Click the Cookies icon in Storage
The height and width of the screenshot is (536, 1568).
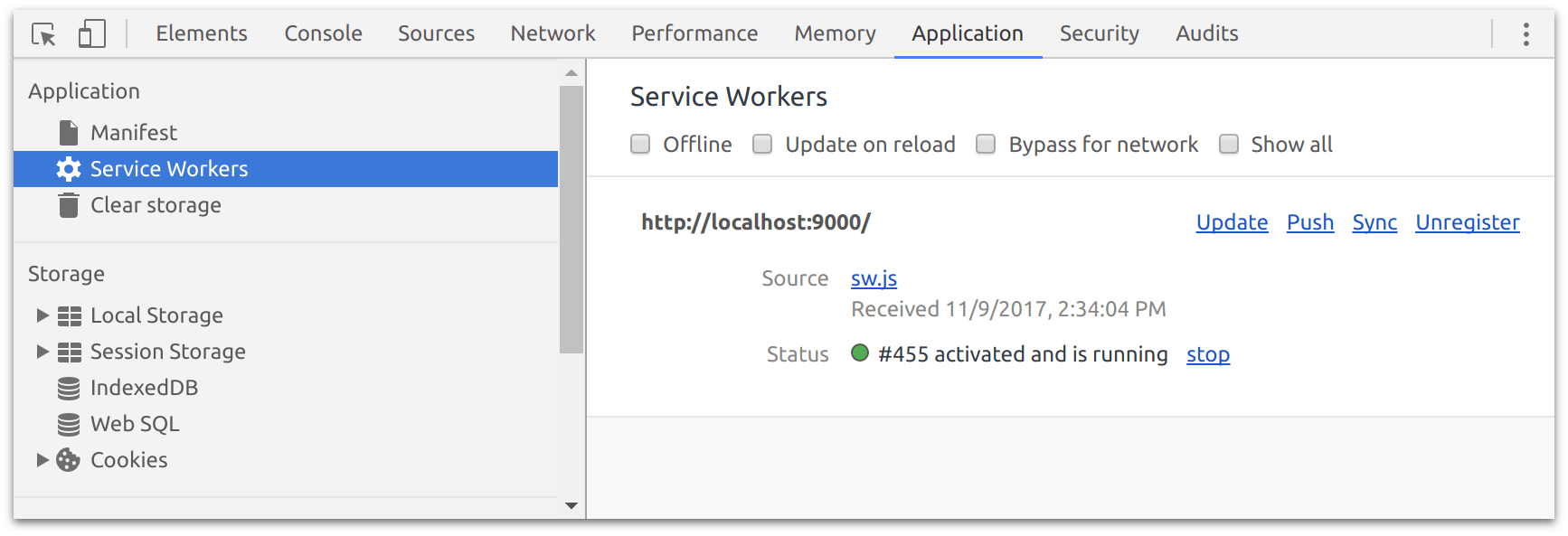coord(69,460)
